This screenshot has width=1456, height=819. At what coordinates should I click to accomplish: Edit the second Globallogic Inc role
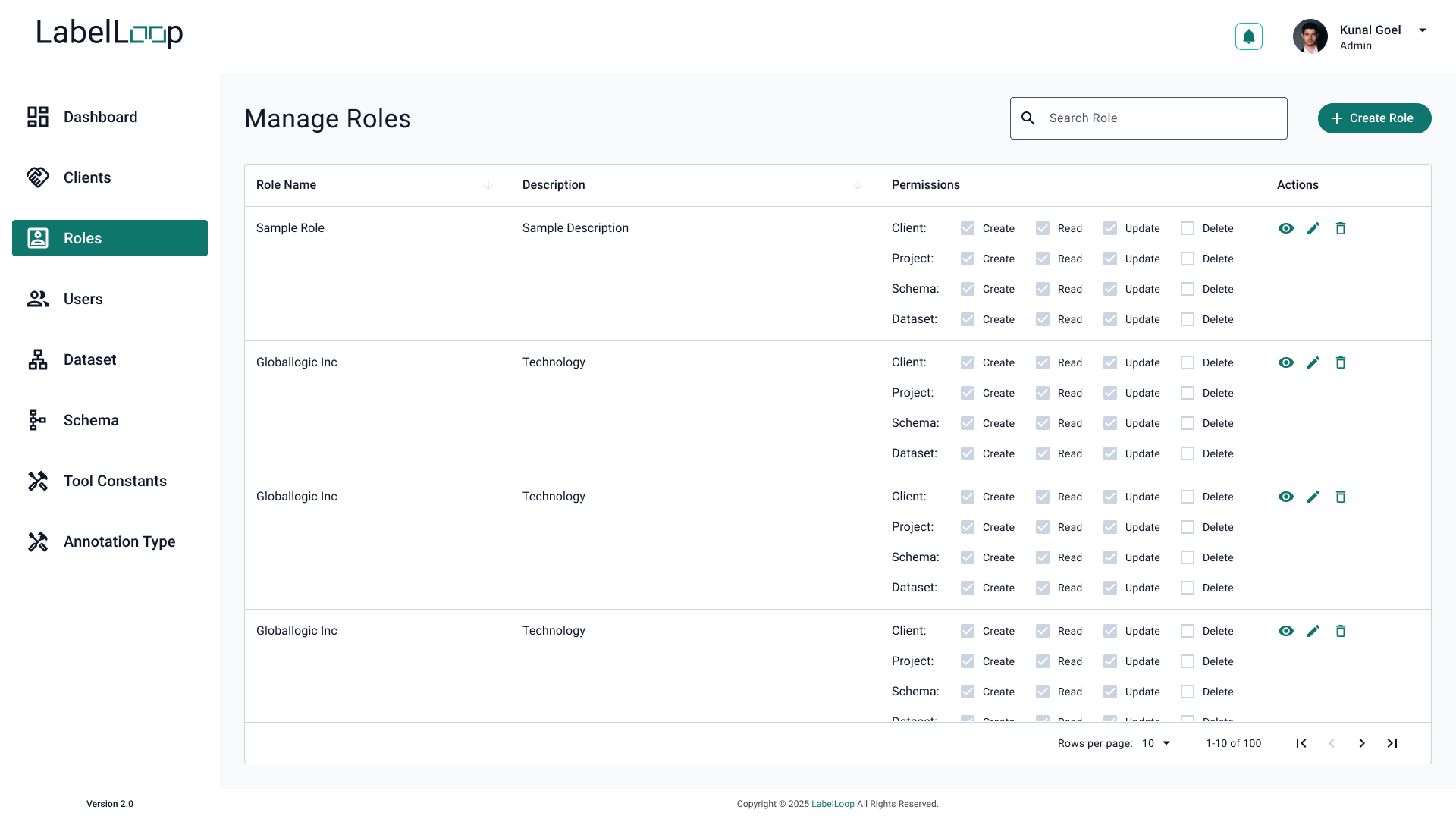1313,497
